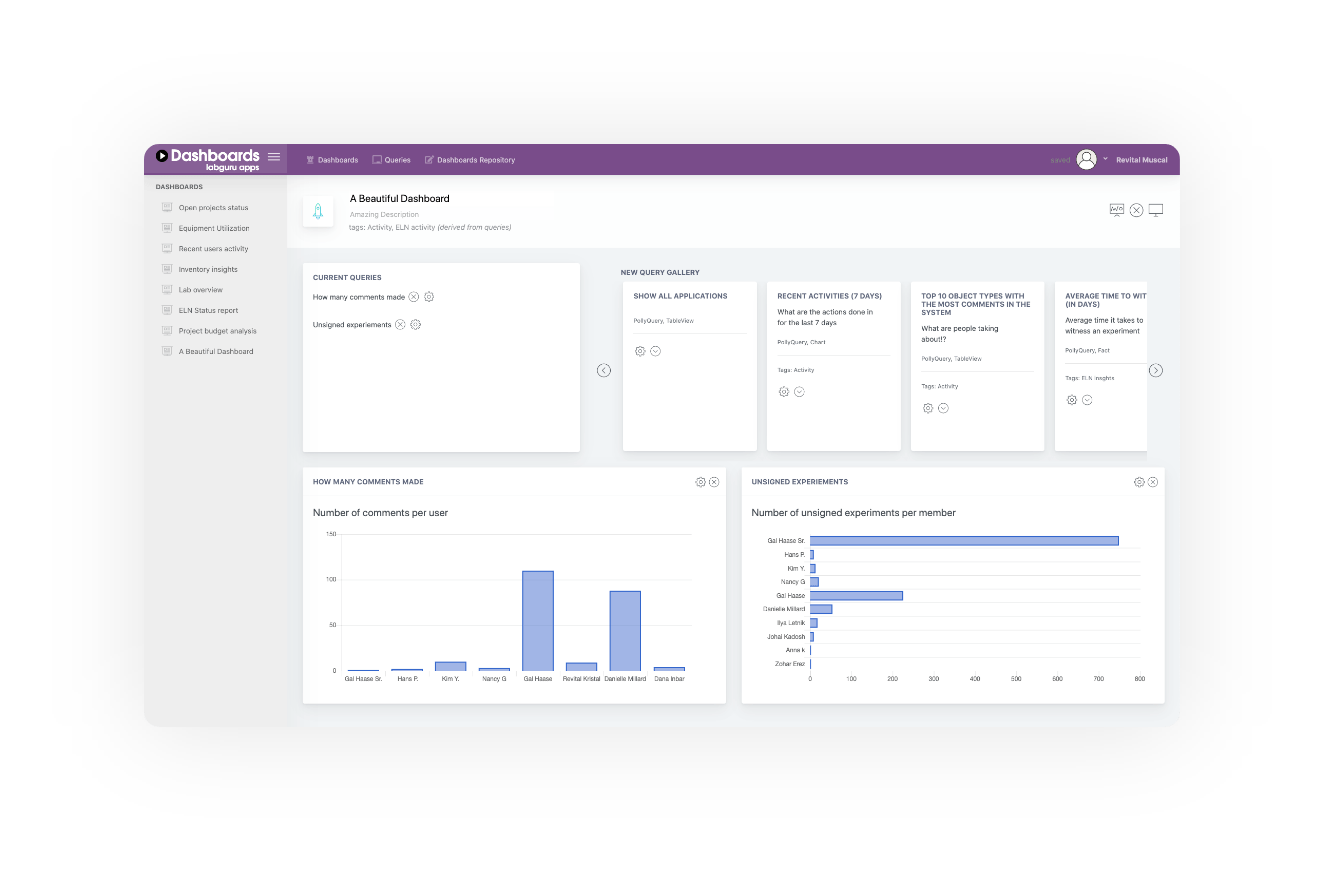Image resolution: width=1324 pixels, height=871 pixels.
Task: Open settings gear on the Unsigned Experiements chart widget
Action: pyautogui.click(x=1139, y=481)
